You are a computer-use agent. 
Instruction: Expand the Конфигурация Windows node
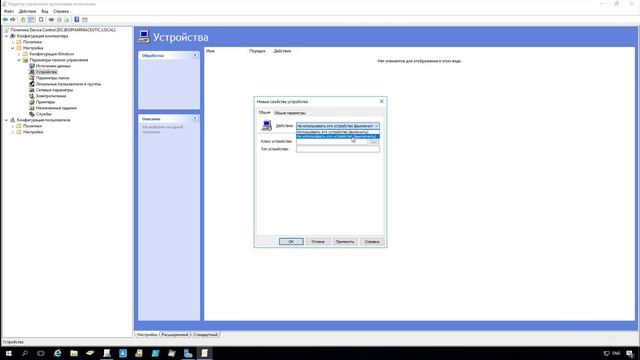click(19, 54)
